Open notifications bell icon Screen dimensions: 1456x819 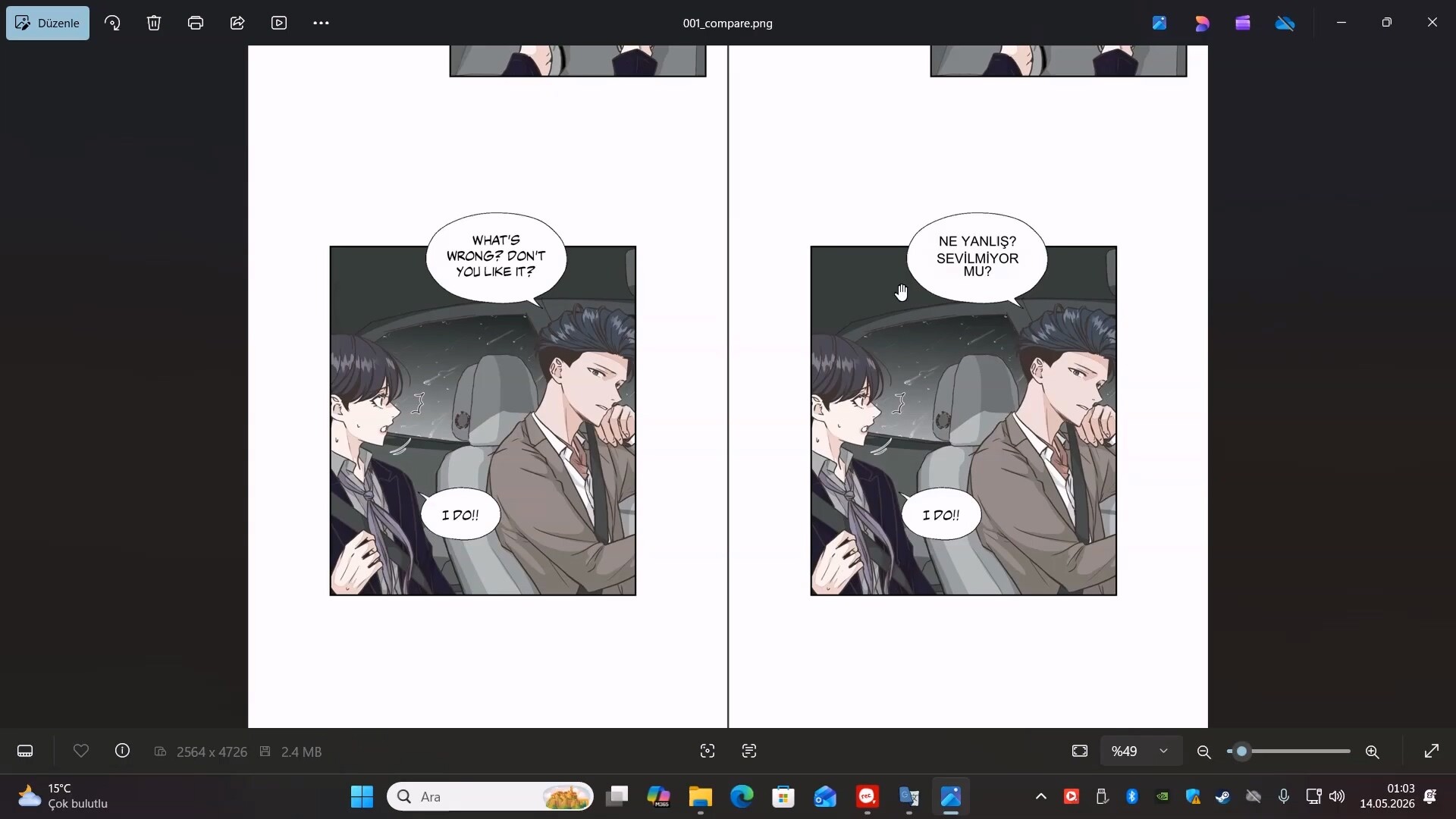tap(1430, 796)
